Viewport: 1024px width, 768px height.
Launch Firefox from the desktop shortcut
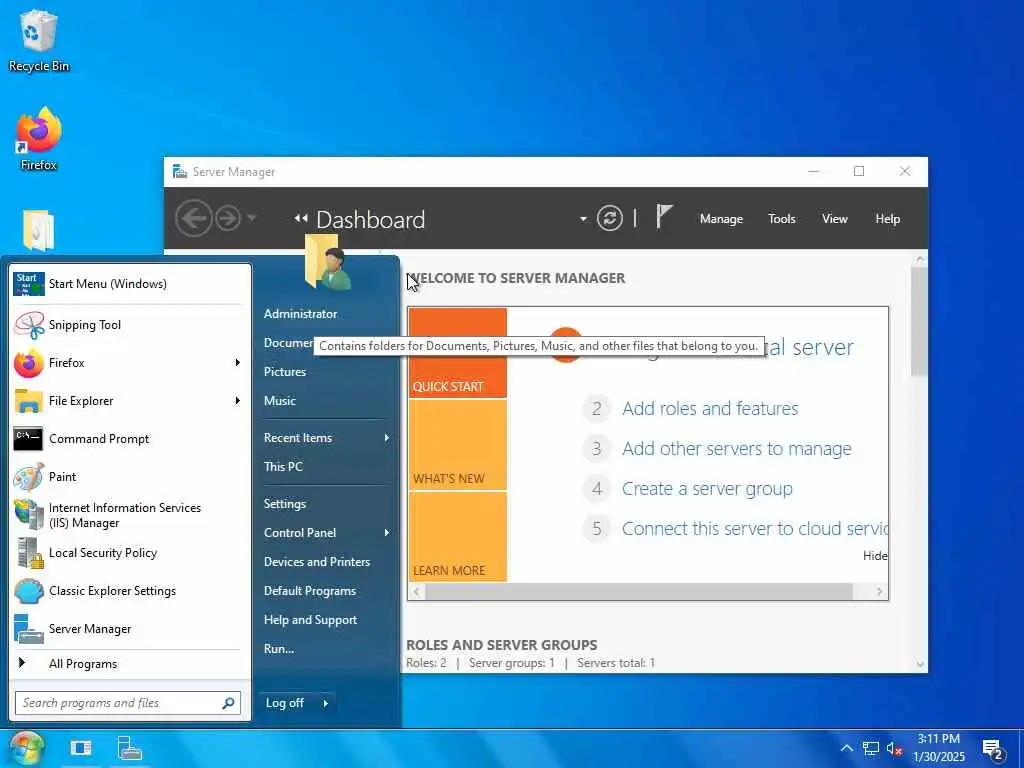tap(38, 139)
